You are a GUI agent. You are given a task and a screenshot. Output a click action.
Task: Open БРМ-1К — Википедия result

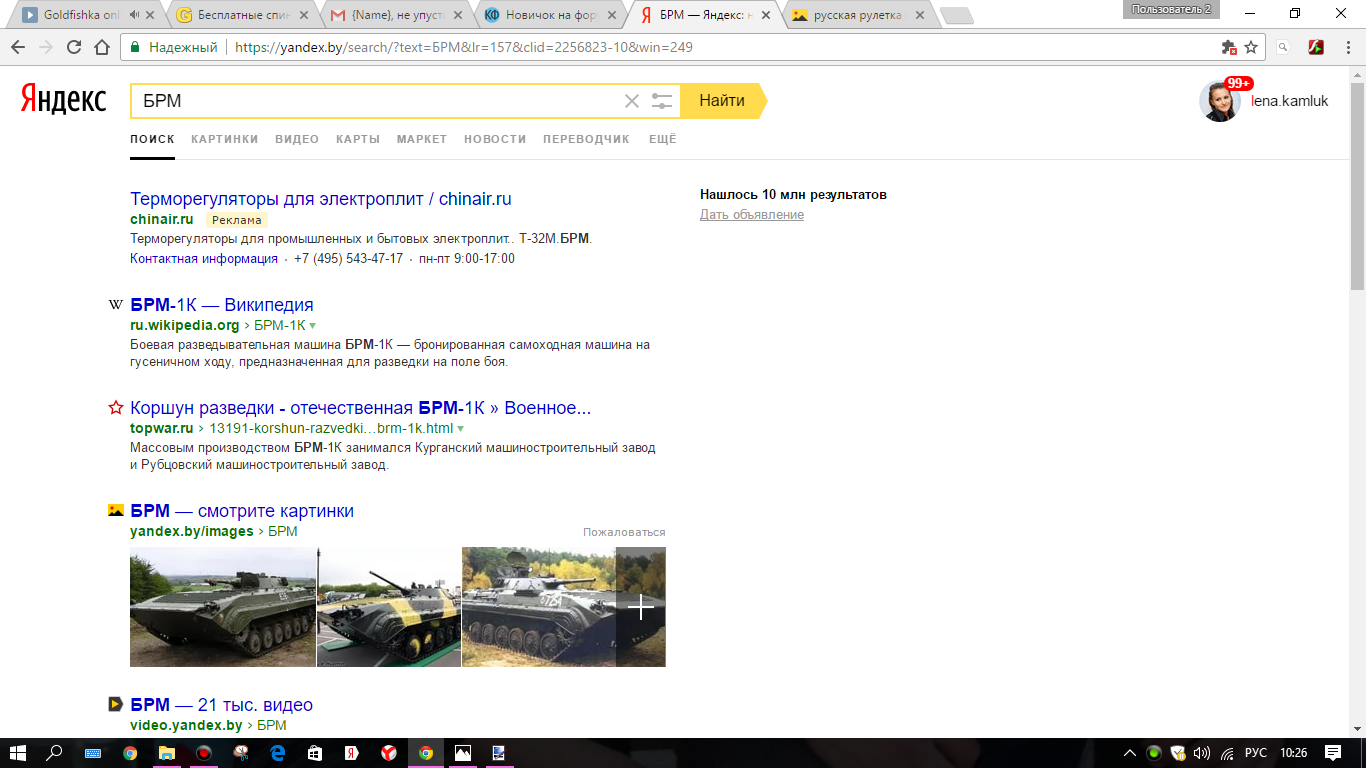pos(222,305)
